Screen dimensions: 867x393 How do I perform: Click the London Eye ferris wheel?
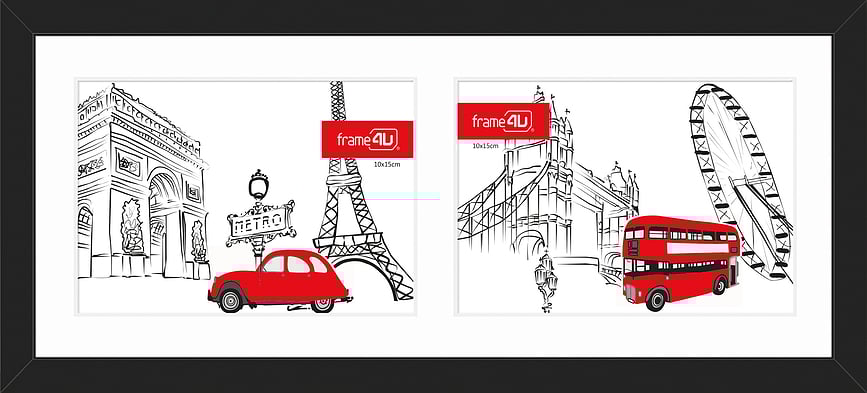click(x=741, y=182)
